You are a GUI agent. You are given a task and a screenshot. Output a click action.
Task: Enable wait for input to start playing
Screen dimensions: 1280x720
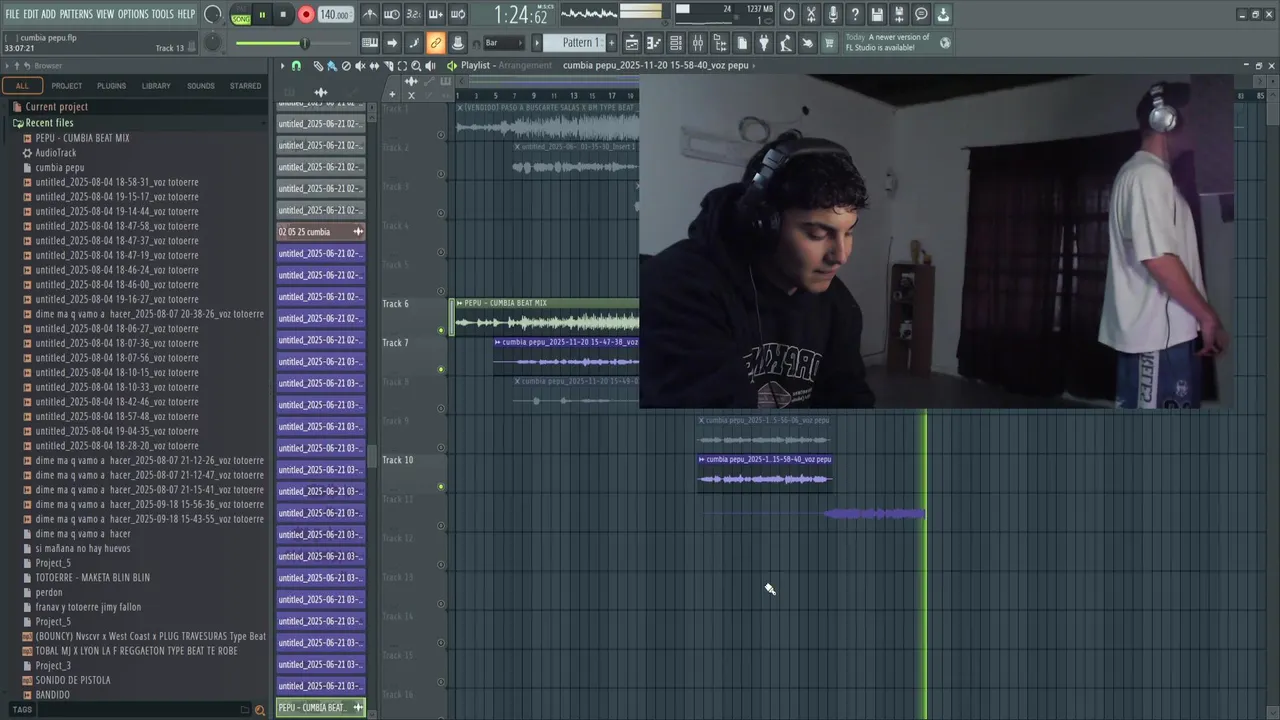click(x=391, y=14)
